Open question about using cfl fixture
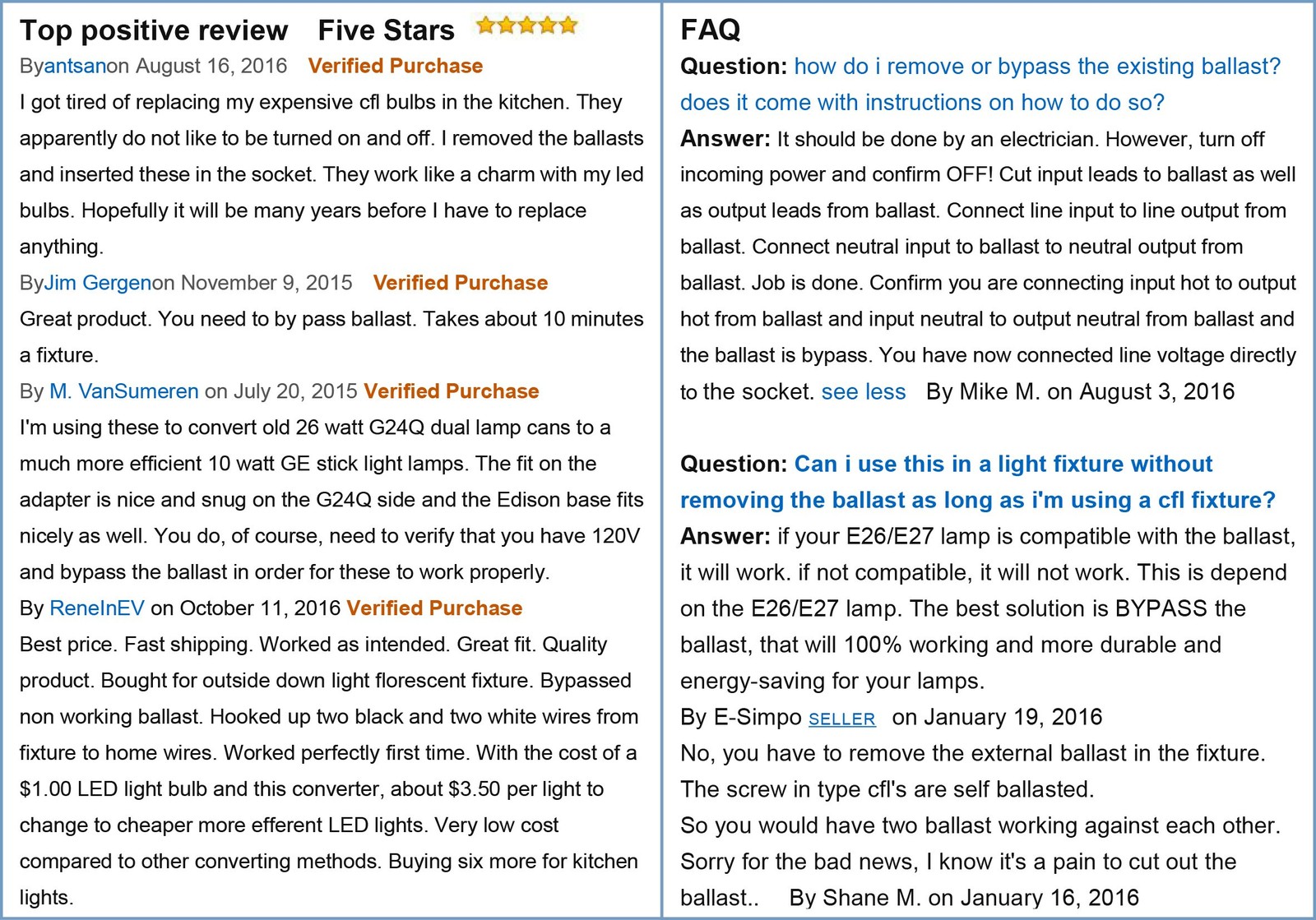 click(x=978, y=482)
